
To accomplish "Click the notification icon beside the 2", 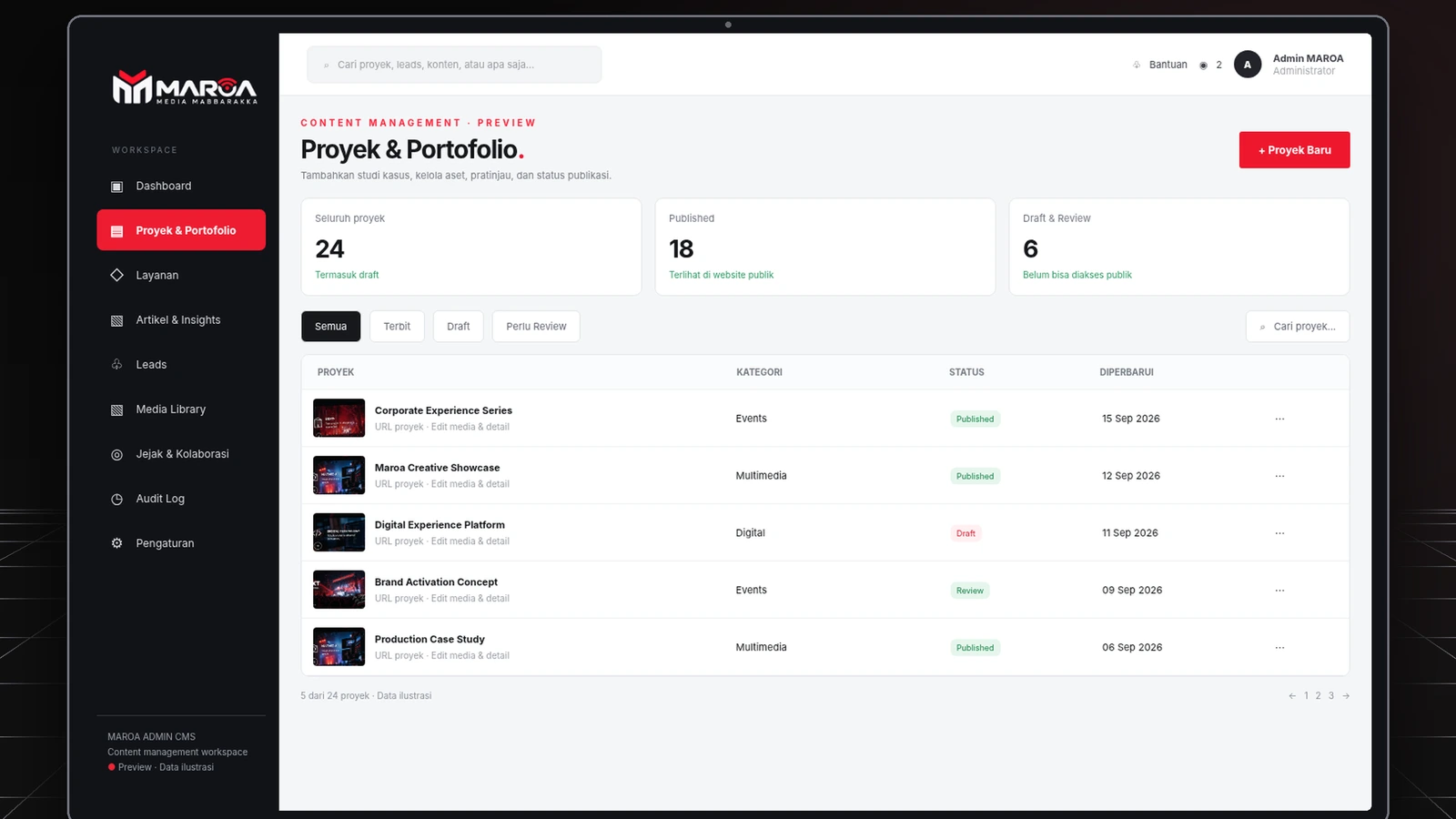I will [x=1203, y=66].
